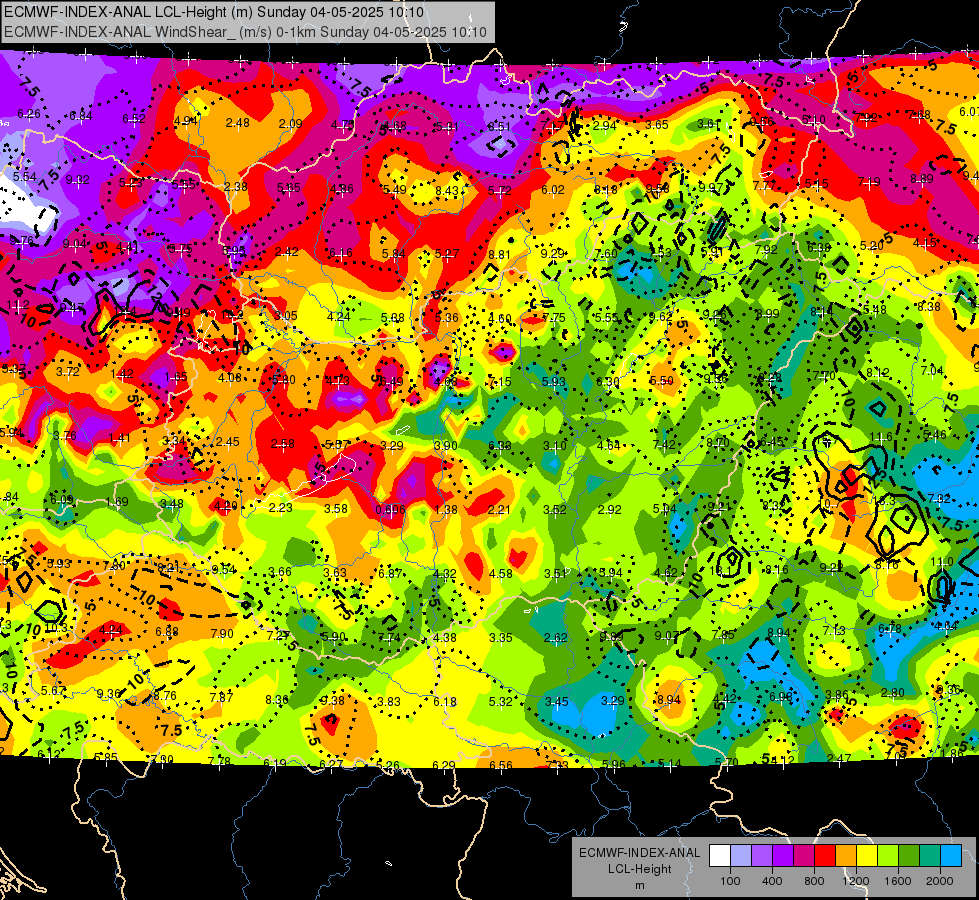Click the legend tick label 800

(x=814, y=881)
